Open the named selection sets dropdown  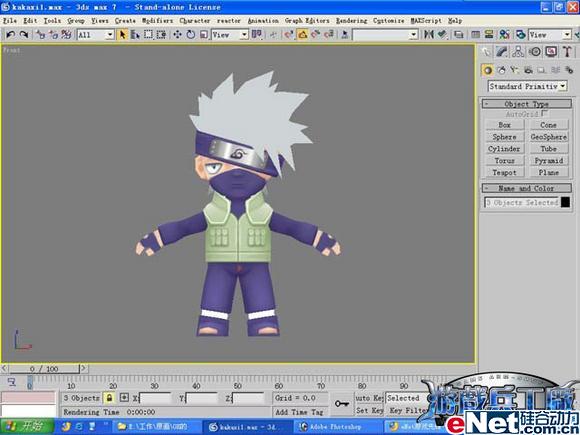pos(385,35)
